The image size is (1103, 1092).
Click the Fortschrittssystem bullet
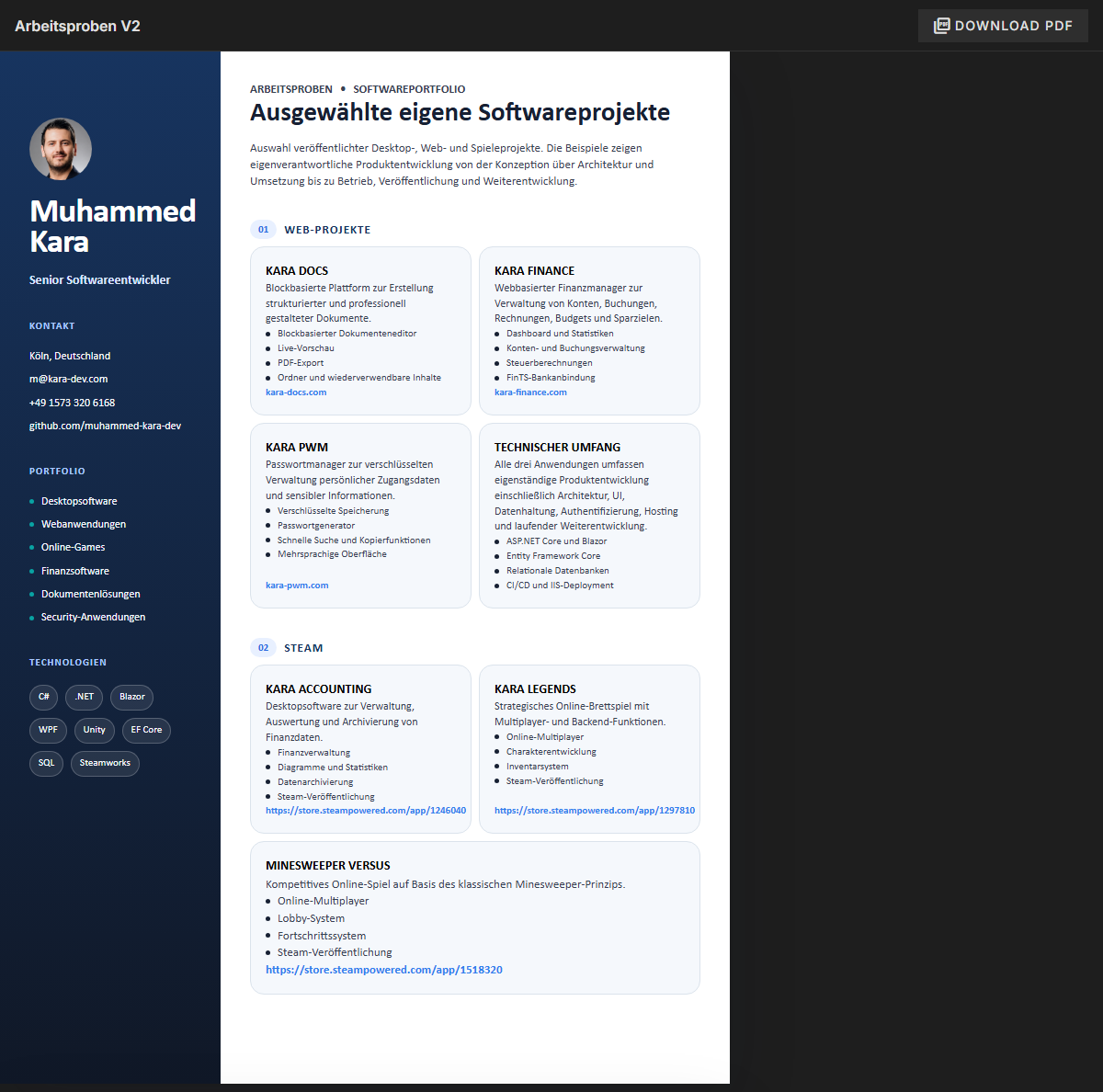pyautogui.click(x=322, y=936)
